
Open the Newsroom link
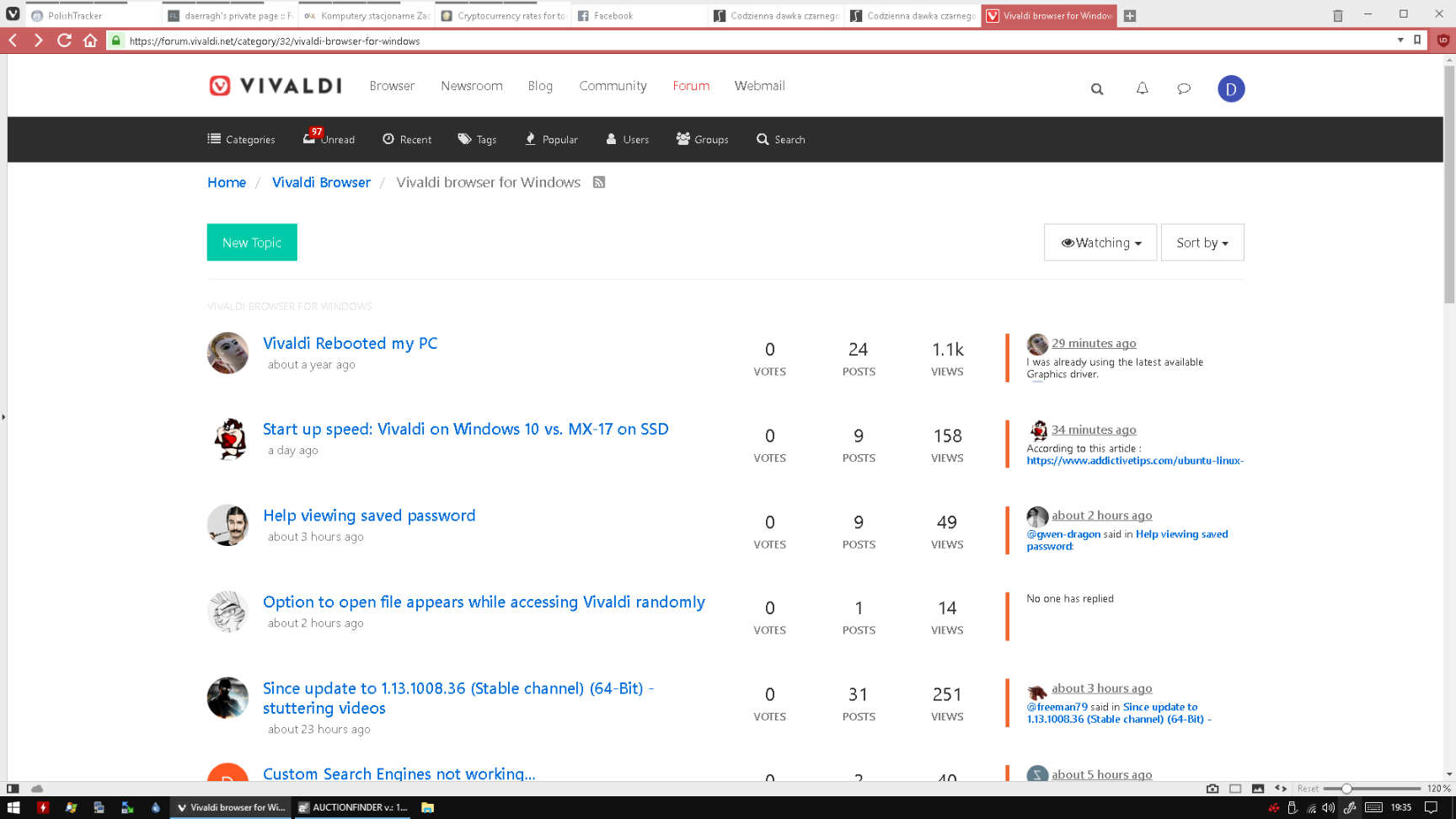tap(472, 86)
